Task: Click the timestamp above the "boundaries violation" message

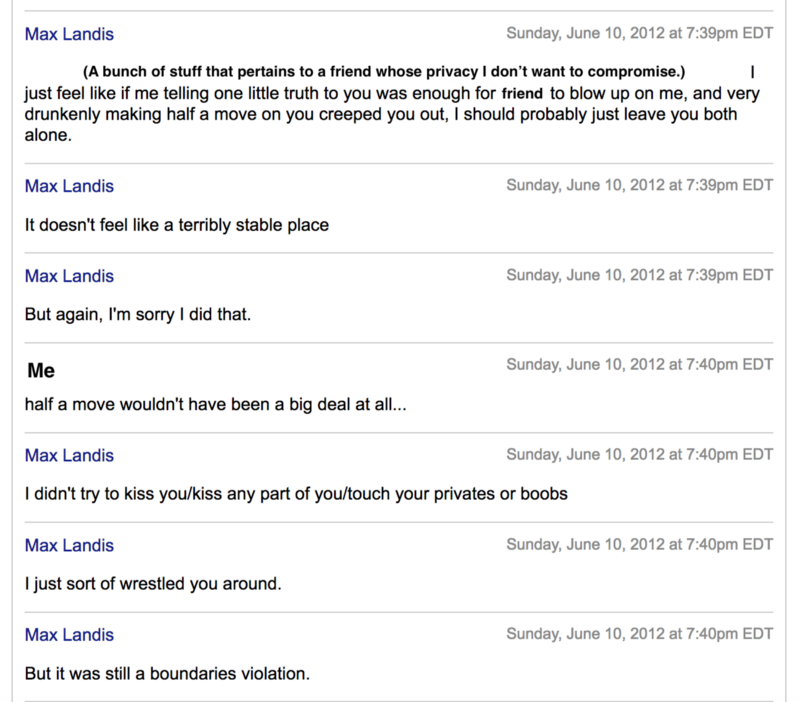Action: 639,635
